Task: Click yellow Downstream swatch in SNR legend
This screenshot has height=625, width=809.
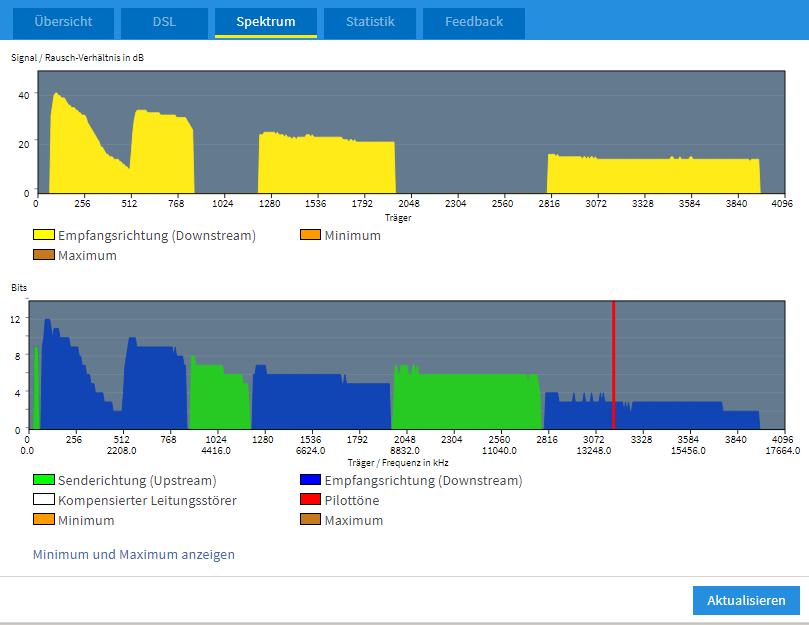Action: [x=44, y=236]
